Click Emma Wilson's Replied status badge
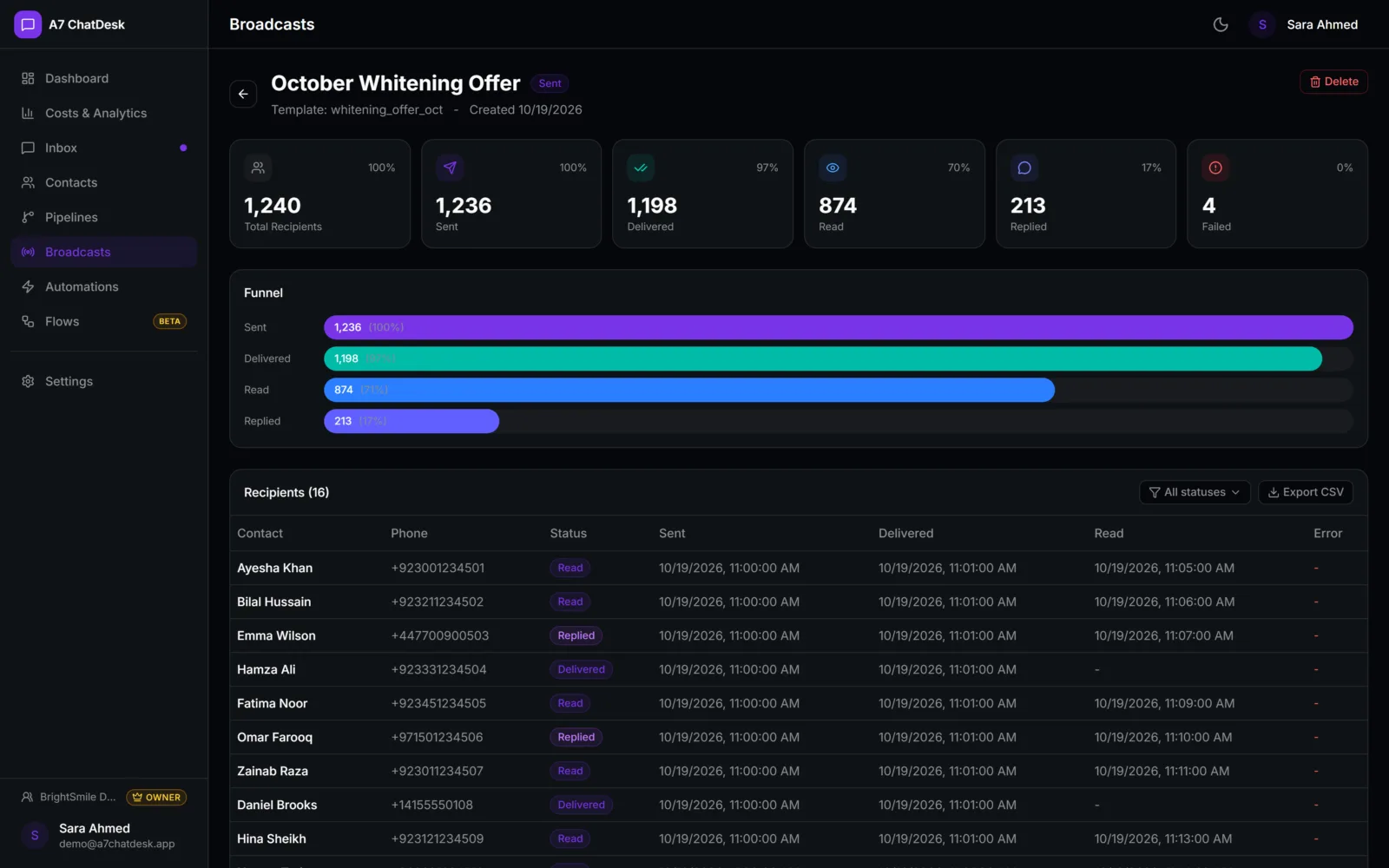 (x=576, y=635)
